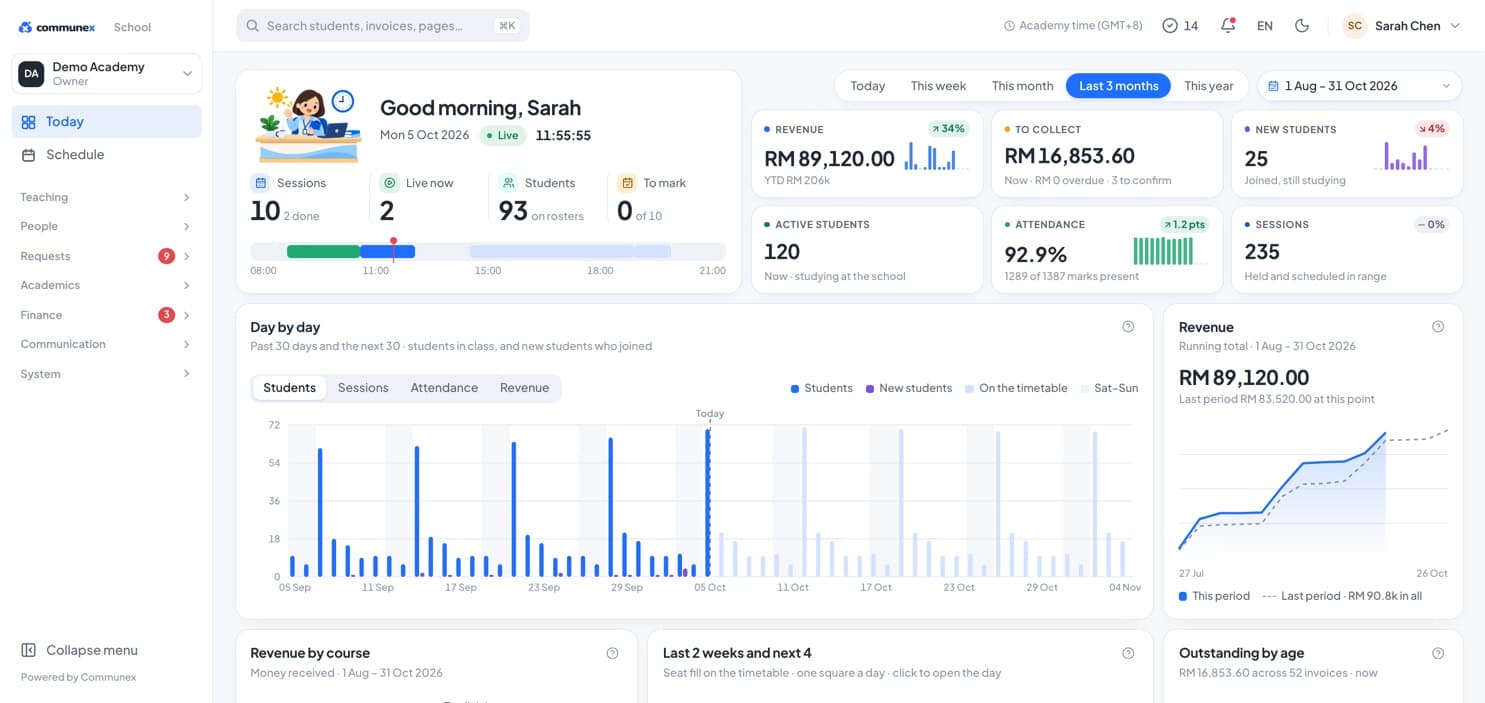Click the search students, invoices field
Image resolution: width=1485 pixels, height=703 pixels.
coord(383,26)
